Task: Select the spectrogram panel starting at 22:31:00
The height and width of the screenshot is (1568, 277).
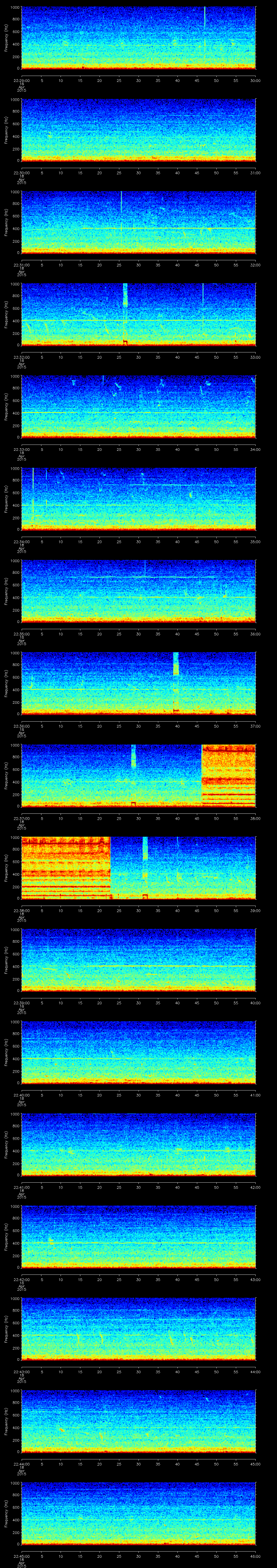Action: click(x=138, y=222)
